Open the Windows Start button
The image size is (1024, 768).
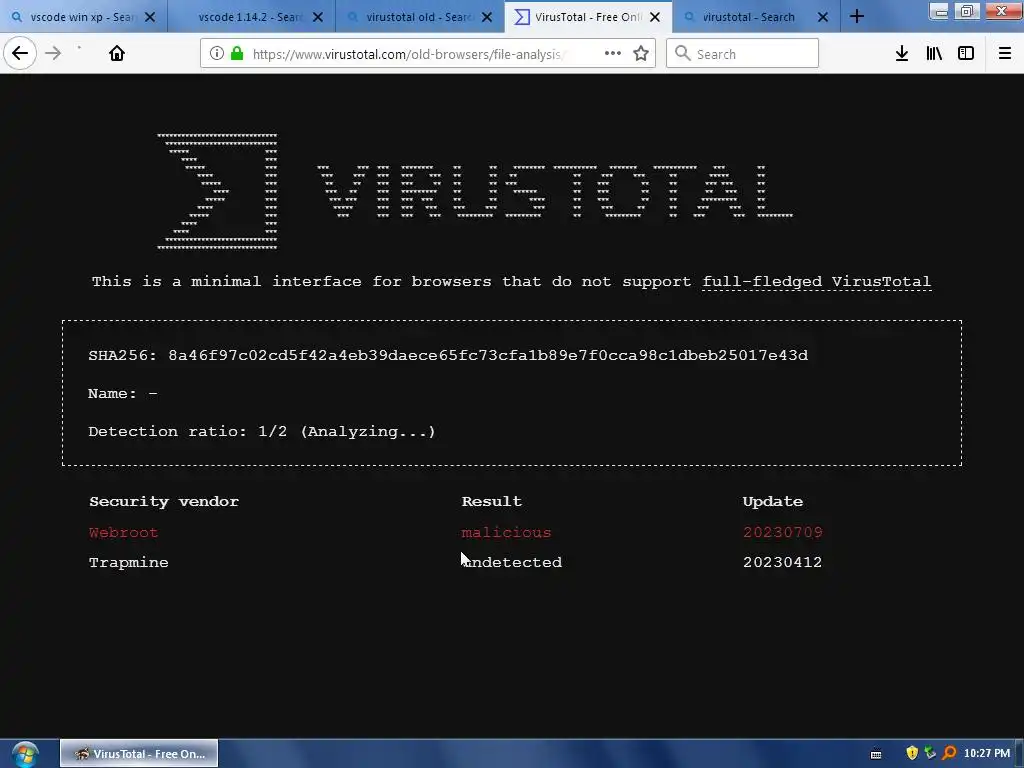25,754
